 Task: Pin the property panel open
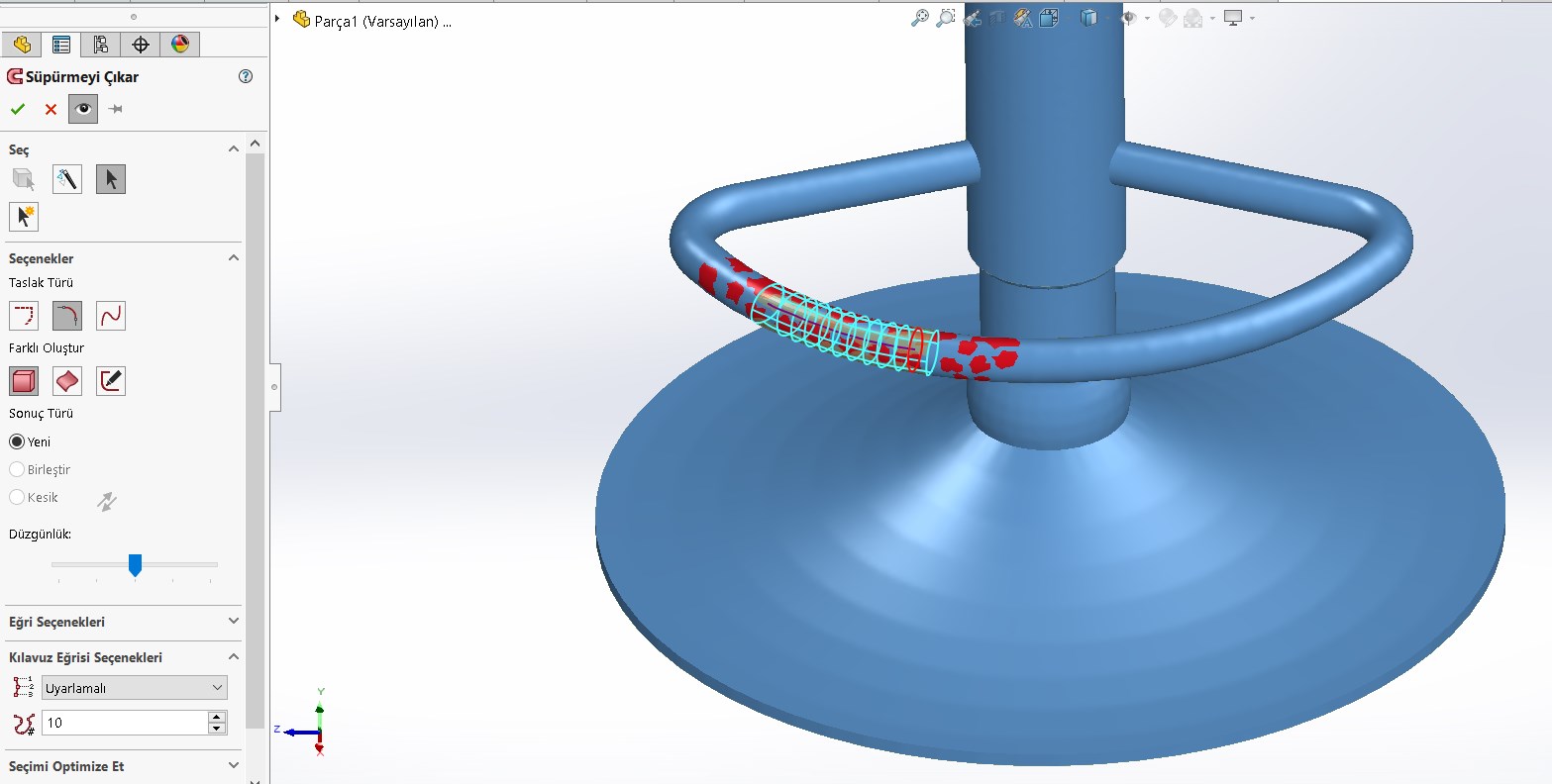[x=116, y=109]
